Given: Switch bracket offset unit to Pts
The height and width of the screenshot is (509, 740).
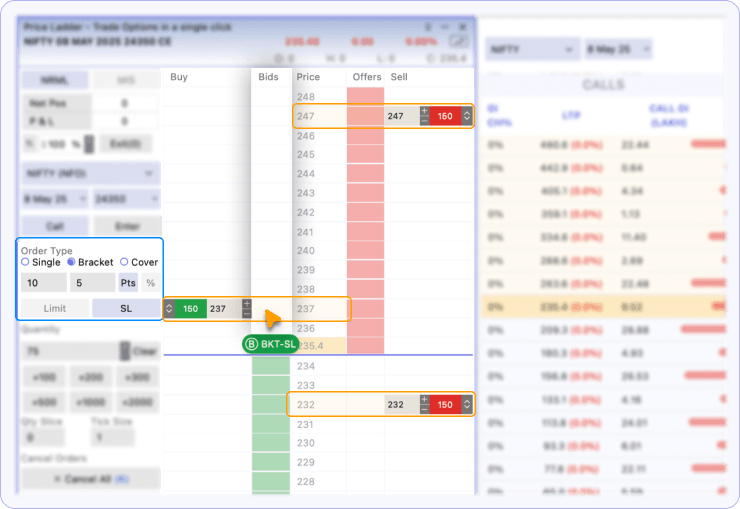Looking at the screenshot, I should [x=128, y=283].
